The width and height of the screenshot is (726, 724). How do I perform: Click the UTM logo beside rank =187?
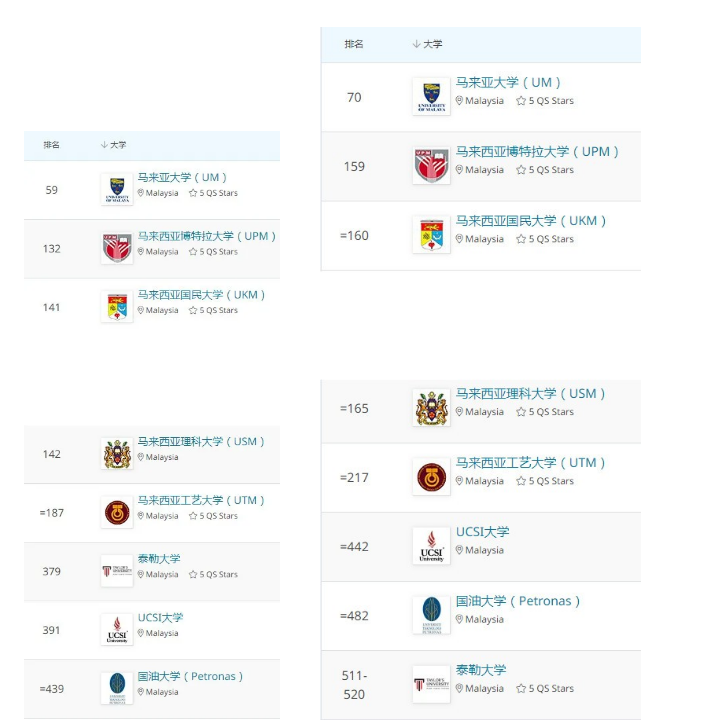coord(117,513)
